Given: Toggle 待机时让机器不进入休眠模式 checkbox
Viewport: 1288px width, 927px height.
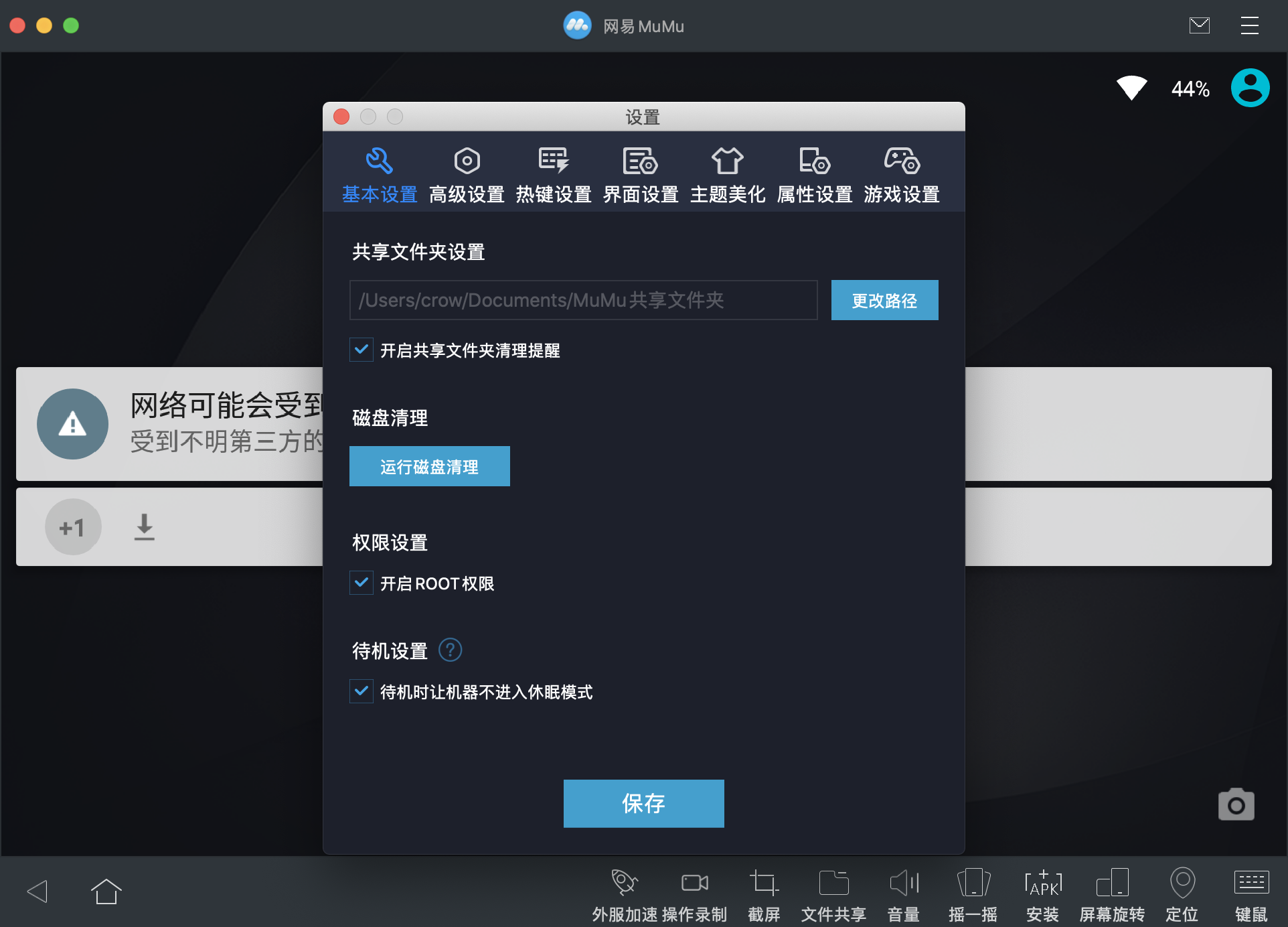Looking at the screenshot, I should coord(361,691).
